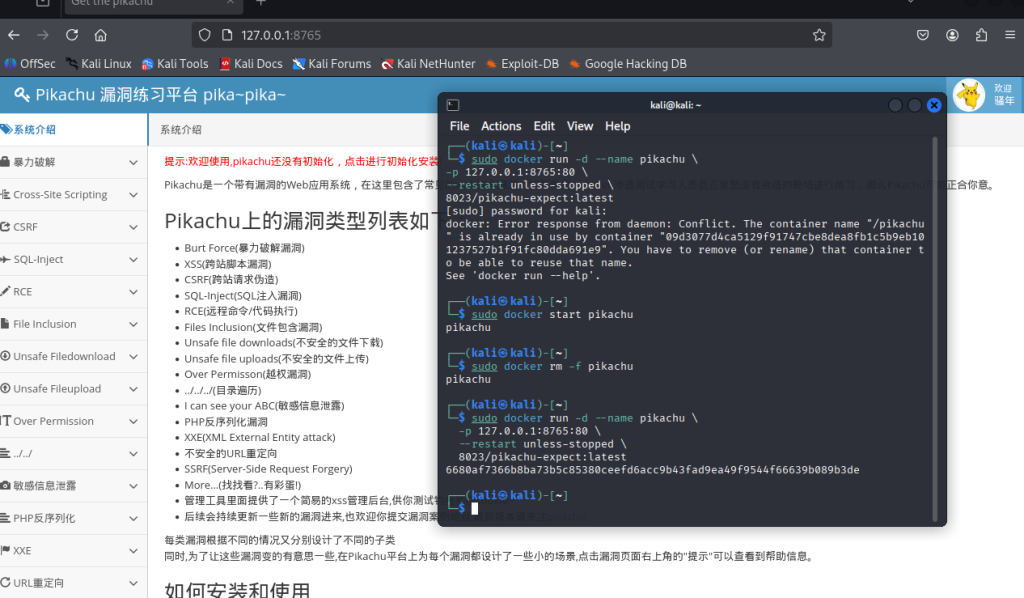Open the browser extensions puzzle icon
1024x598 pixels.
coord(981,35)
